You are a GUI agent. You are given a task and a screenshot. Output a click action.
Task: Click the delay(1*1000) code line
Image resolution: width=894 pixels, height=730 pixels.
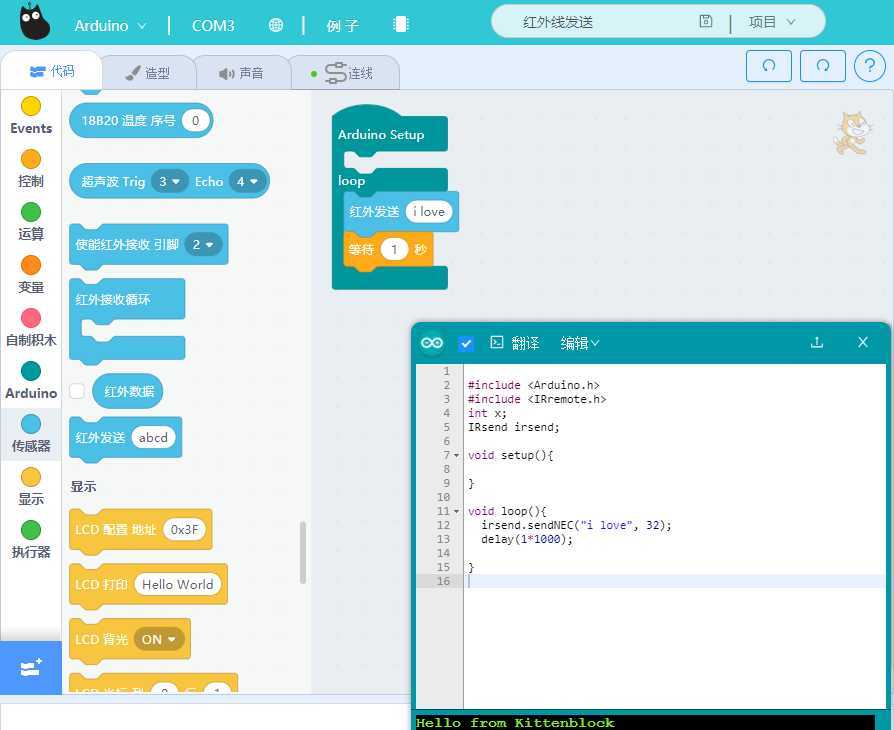pos(526,539)
